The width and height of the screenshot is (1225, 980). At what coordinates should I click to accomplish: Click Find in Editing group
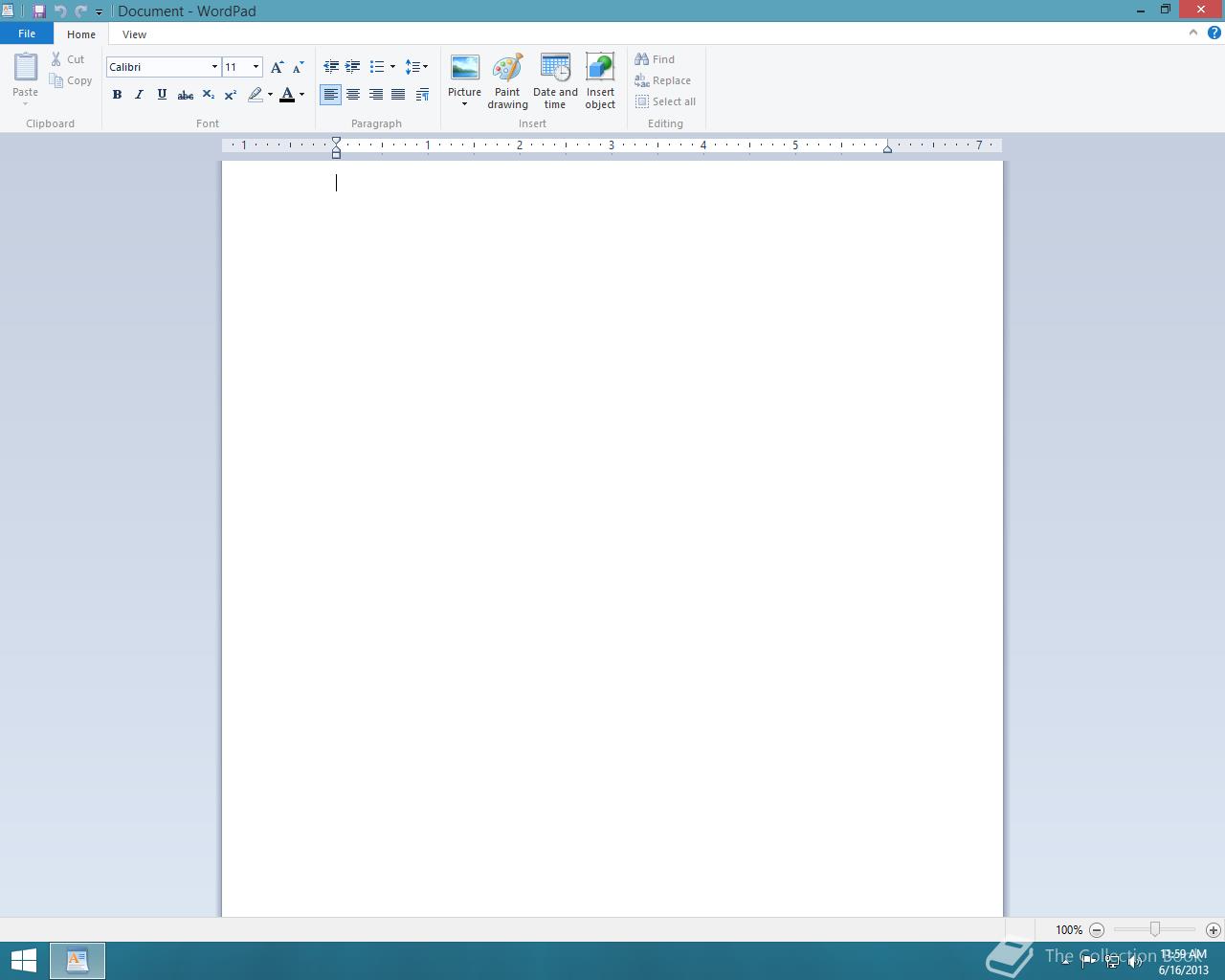click(x=656, y=59)
